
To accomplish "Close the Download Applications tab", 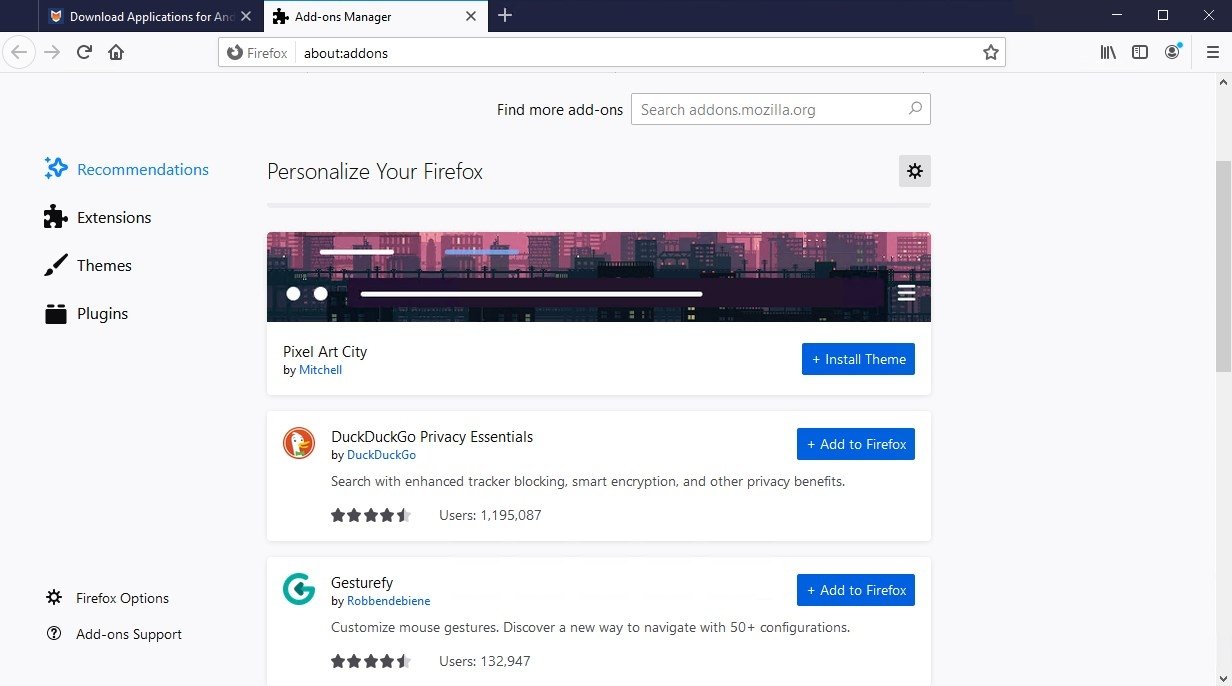I will tap(246, 16).
